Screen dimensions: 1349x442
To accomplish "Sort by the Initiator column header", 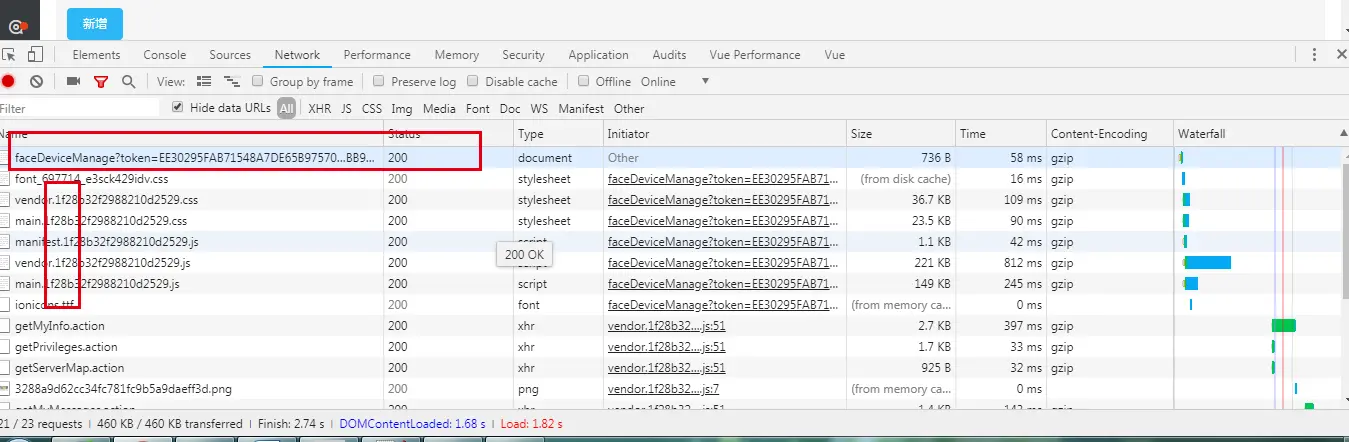I will [725, 133].
